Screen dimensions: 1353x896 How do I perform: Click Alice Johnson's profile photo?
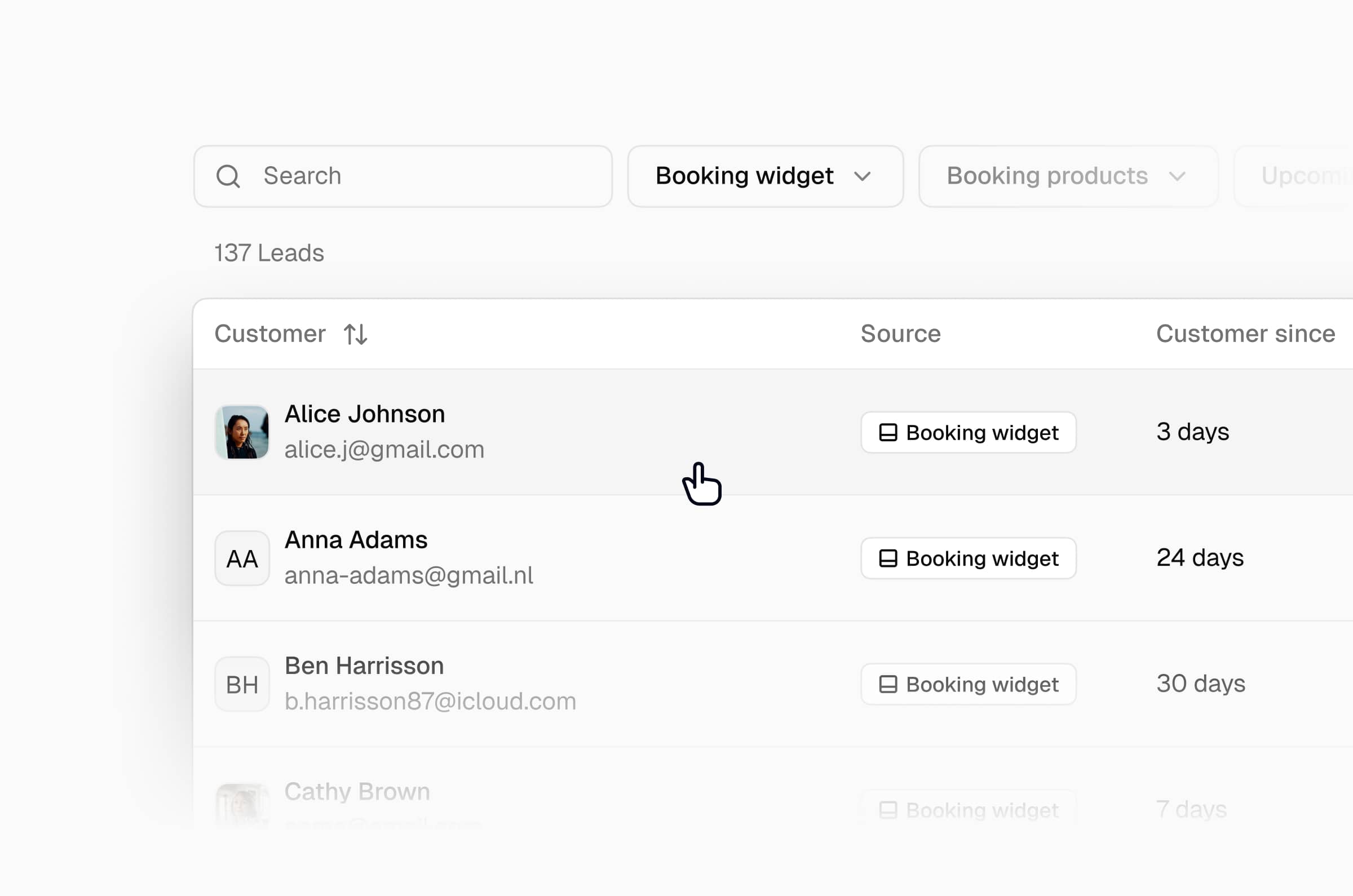pos(242,433)
